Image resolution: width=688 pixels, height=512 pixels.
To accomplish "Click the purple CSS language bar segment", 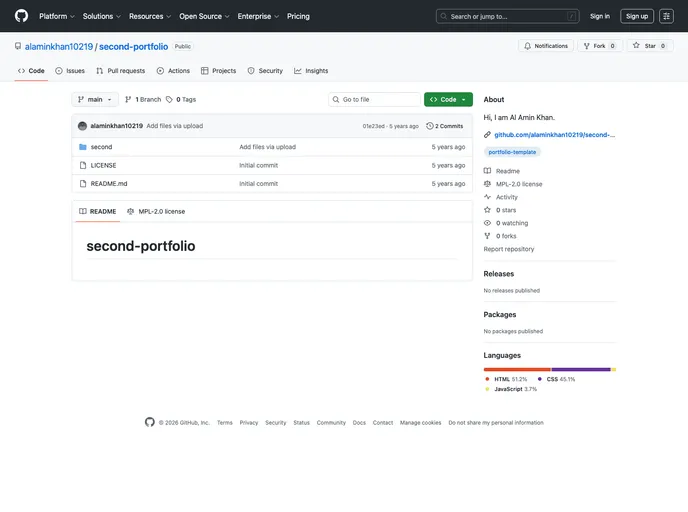I will (x=580, y=369).
